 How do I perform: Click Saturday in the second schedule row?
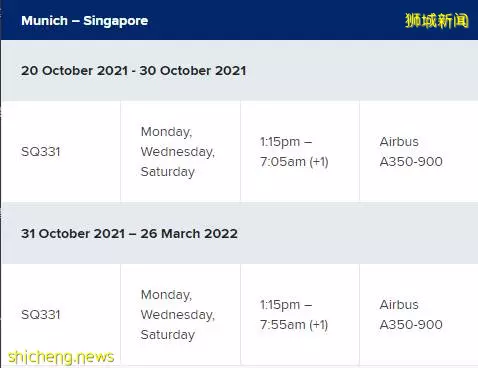point(168,335)
